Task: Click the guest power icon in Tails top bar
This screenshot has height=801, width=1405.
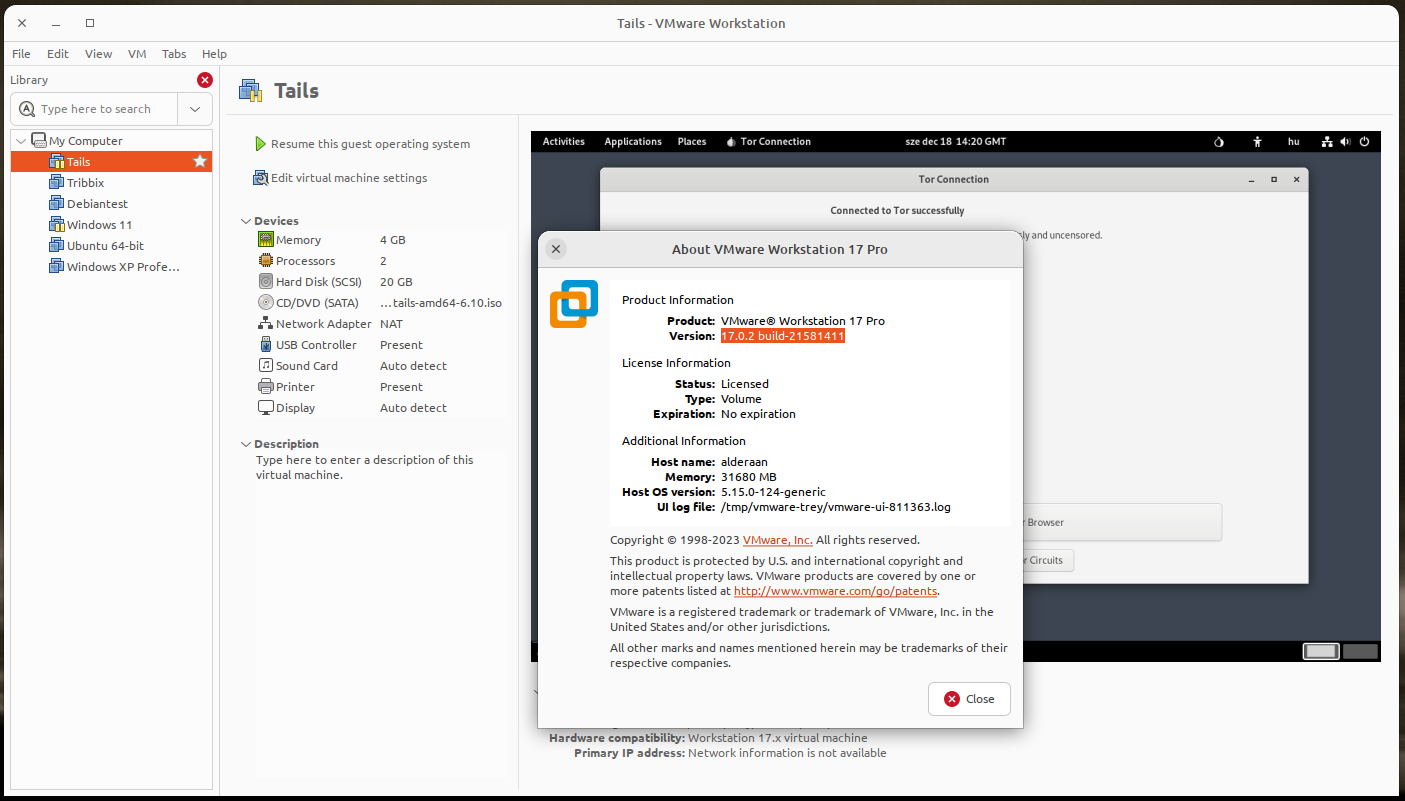Action: click(1365, 142)
